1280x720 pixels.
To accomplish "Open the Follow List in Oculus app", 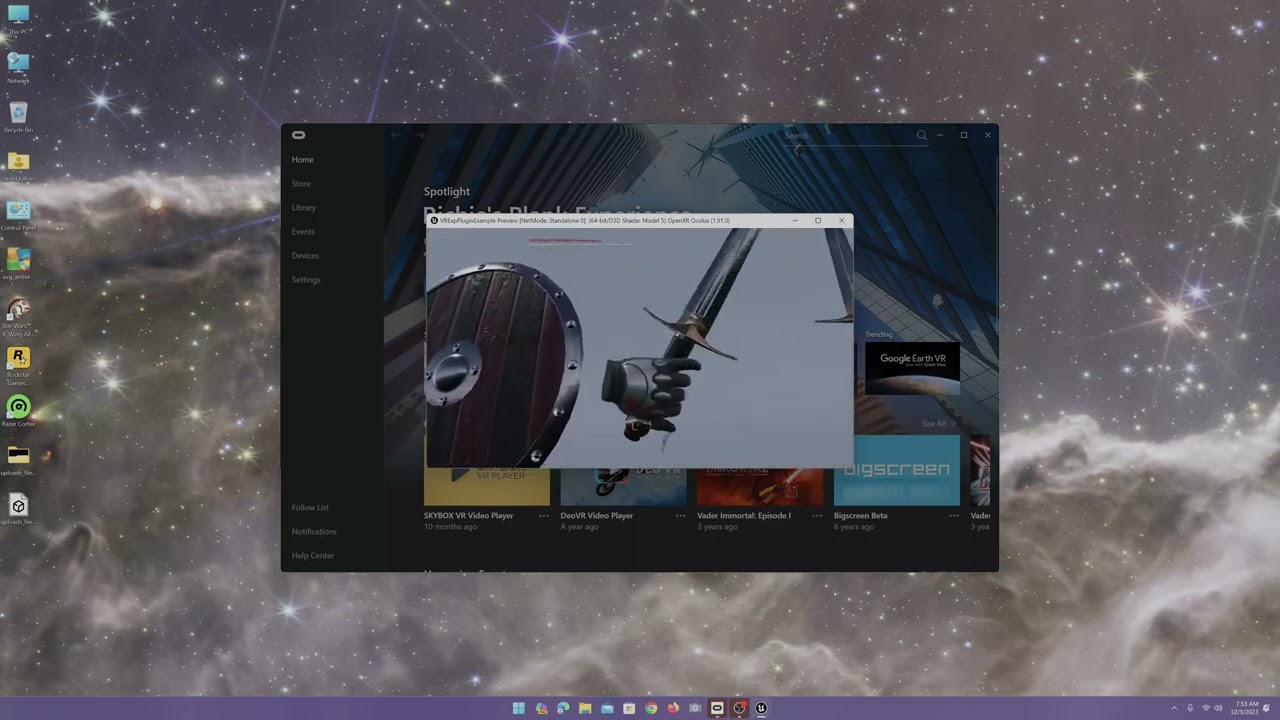I will tap(310, 508).
